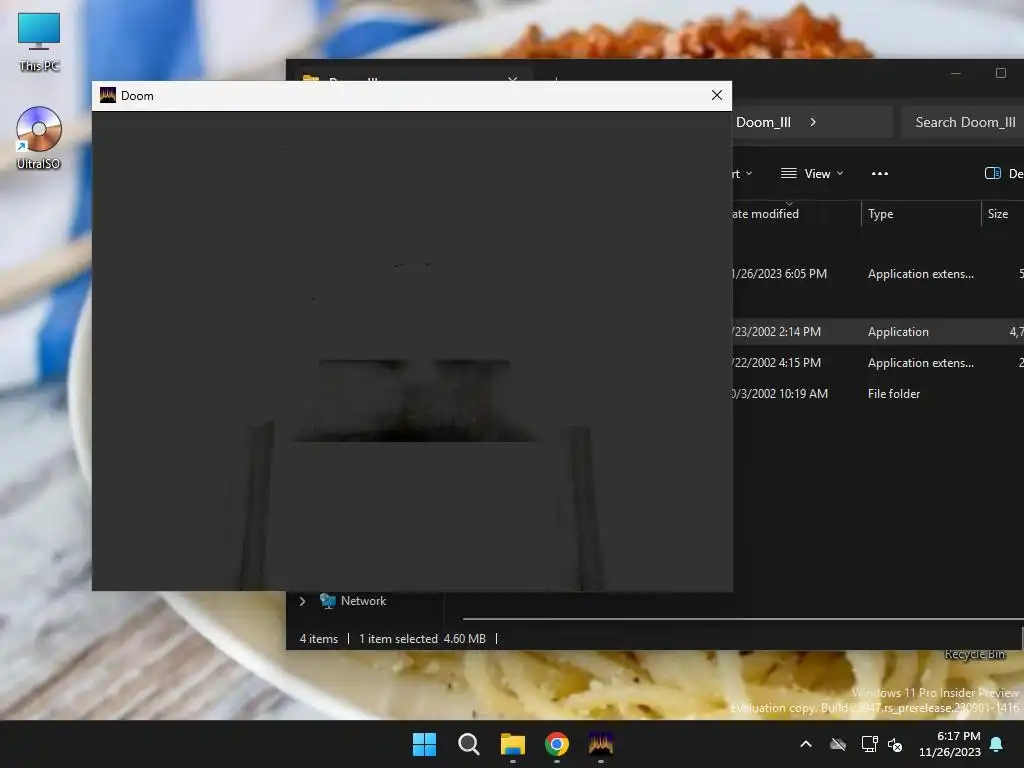This screenshot has width=1024, height=768.
Task: Minimize the File Explorer window
Action: coord(955,73)
